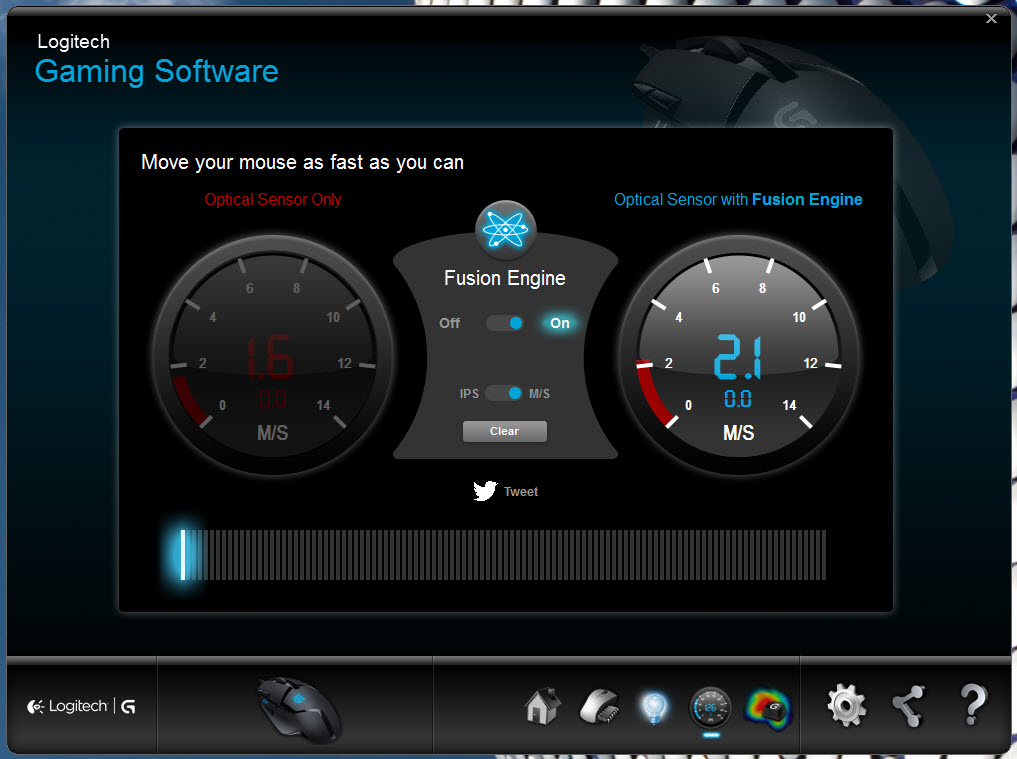Click the glowing "On" label
Image resolution: width=1017 pixels, height=759 pixels.
560,323
